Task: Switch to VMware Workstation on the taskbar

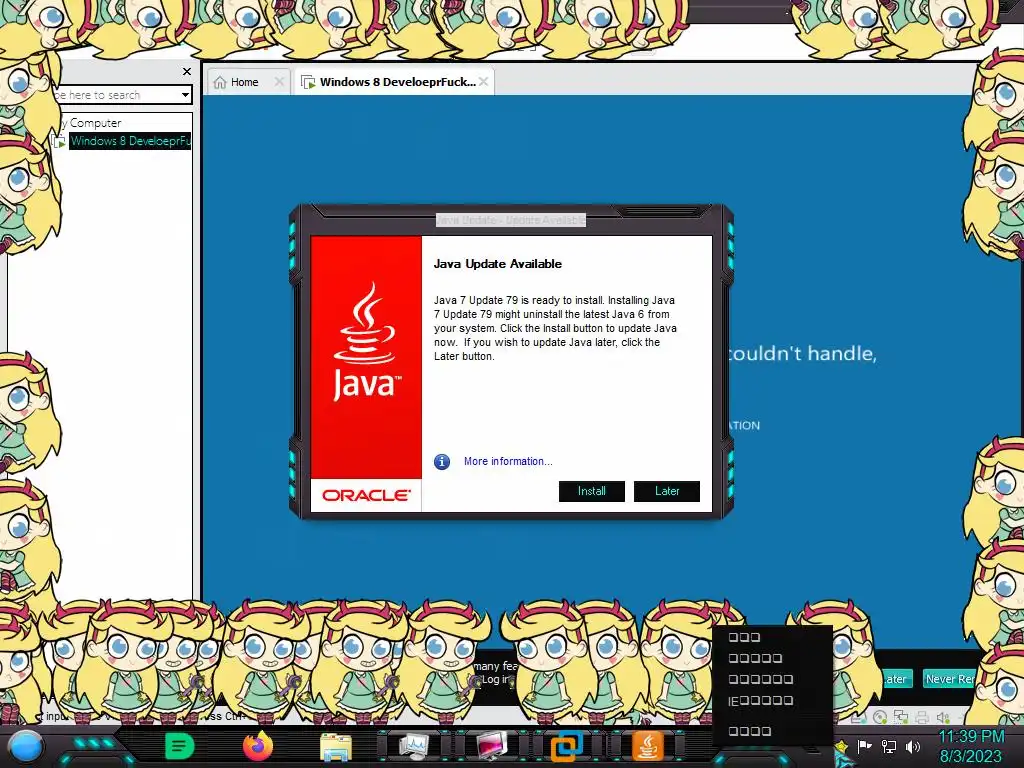Action: [566, 746]
